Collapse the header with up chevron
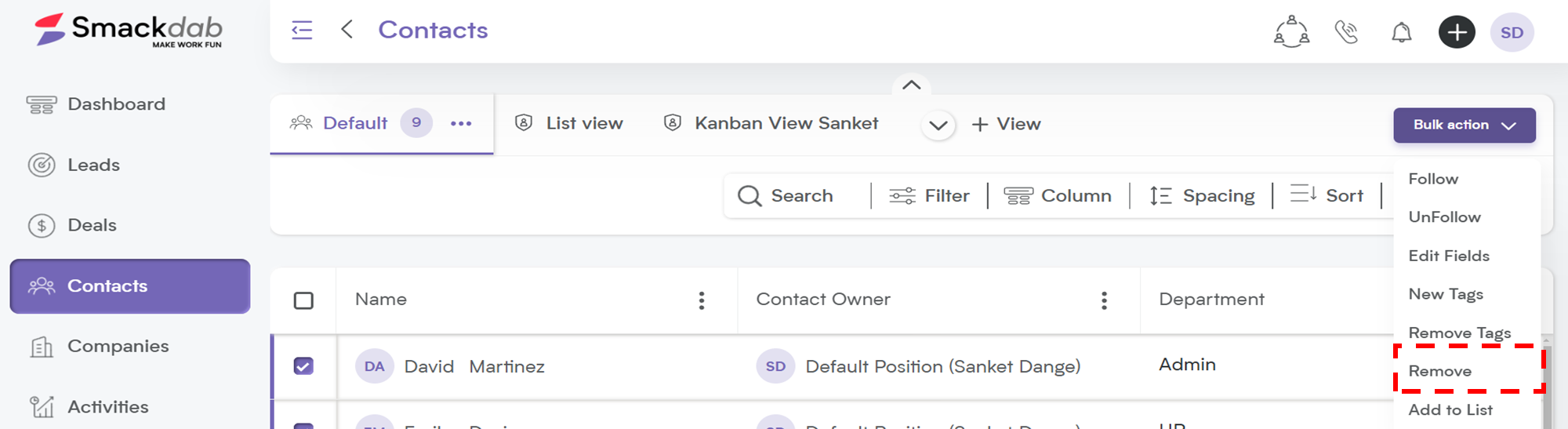The height and width of the screenshot is (429, 1568). coord(911,85)
